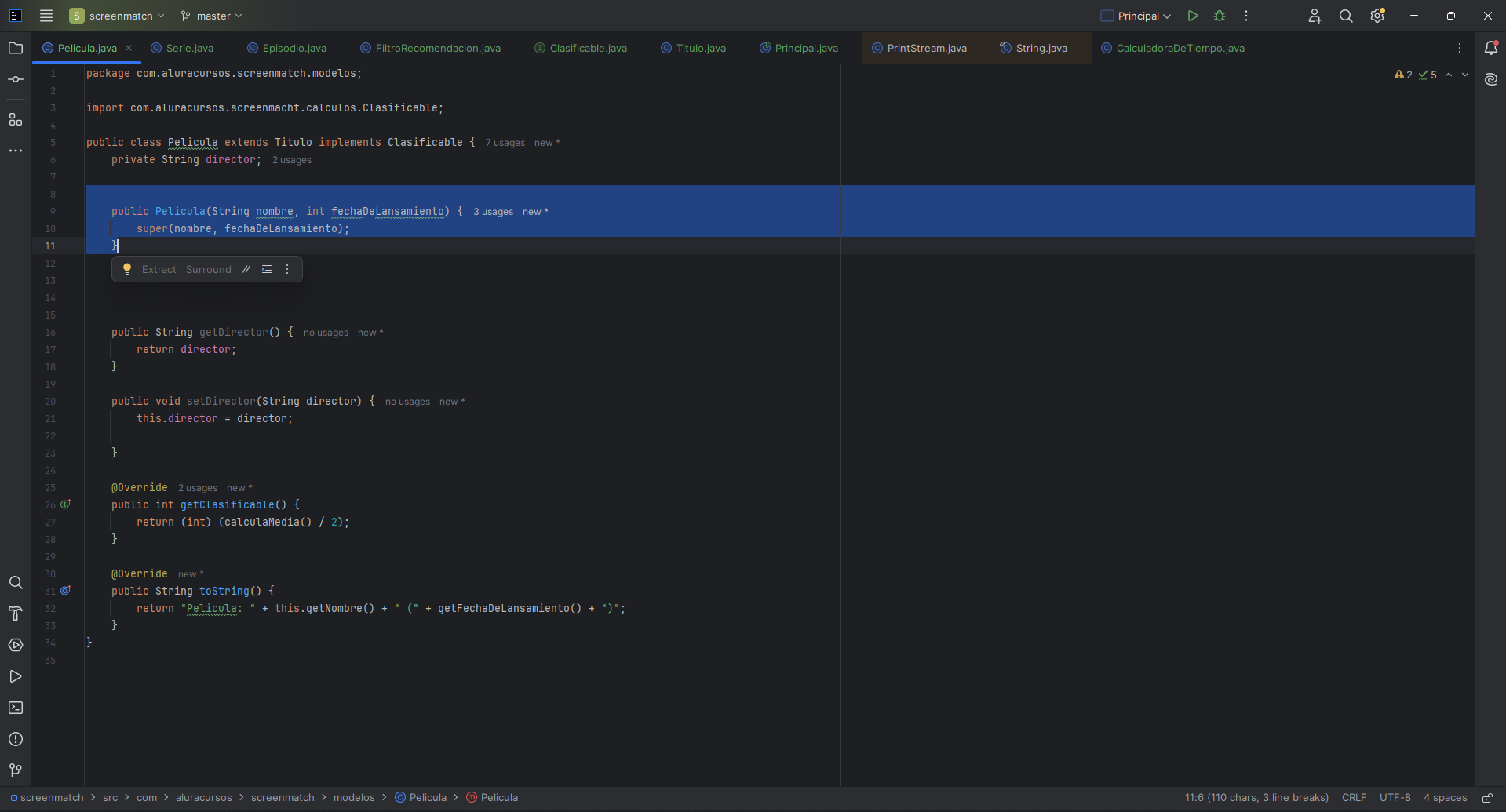
Task: Open the Run tool window in sidebar
Action: coord(16,676)
